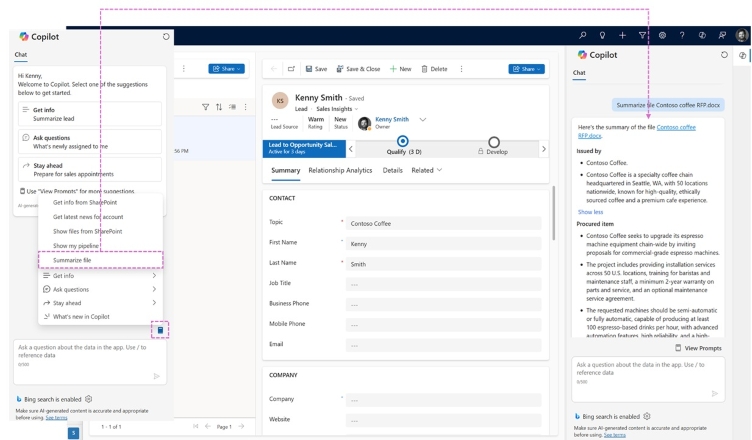This screenshot has height=440, width=752.
Task: Click the plus quick-create icon in top bar
Action: pyautogui.click(x=622, y=35)
